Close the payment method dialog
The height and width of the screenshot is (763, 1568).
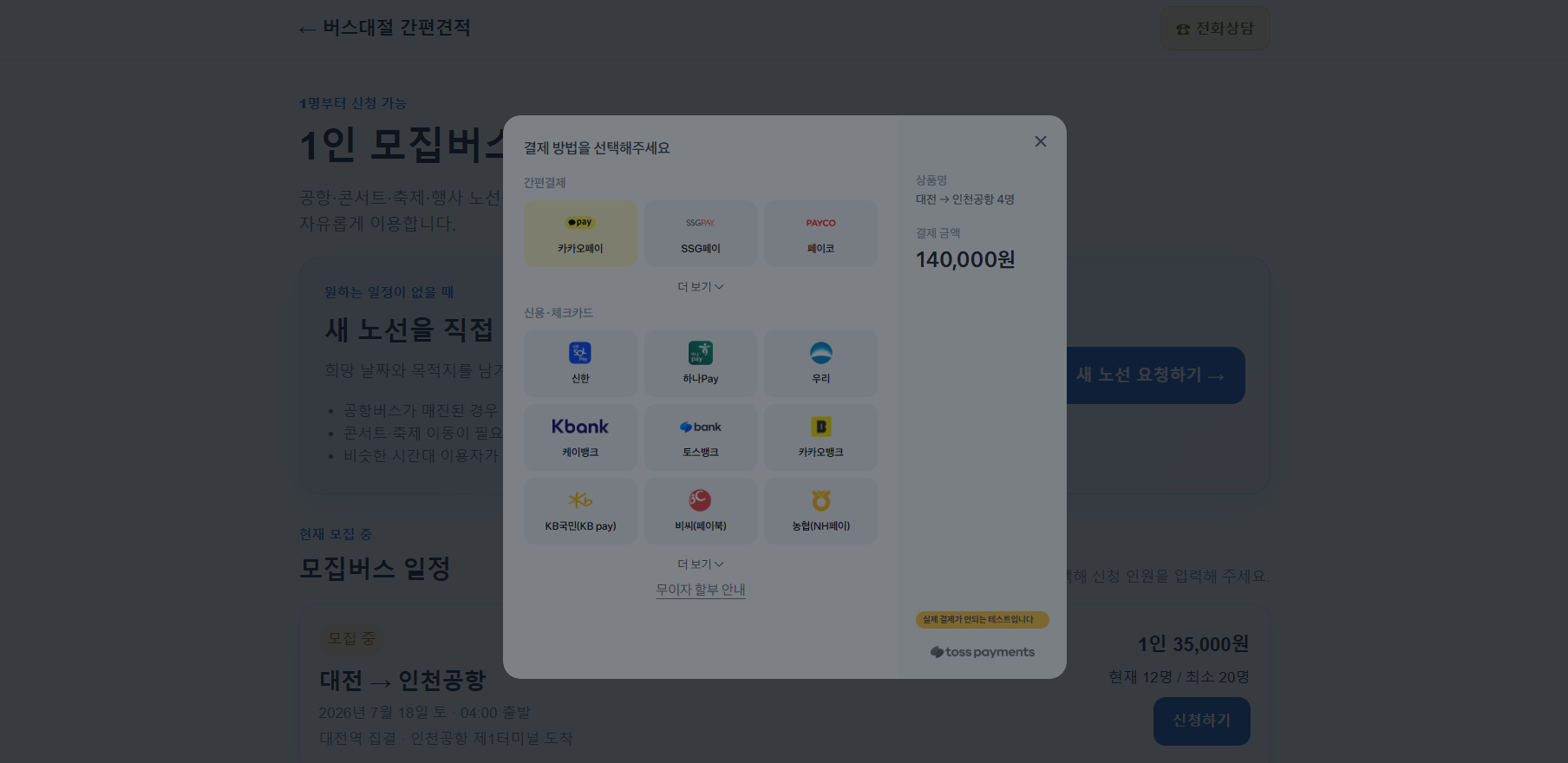[1041, 141]
